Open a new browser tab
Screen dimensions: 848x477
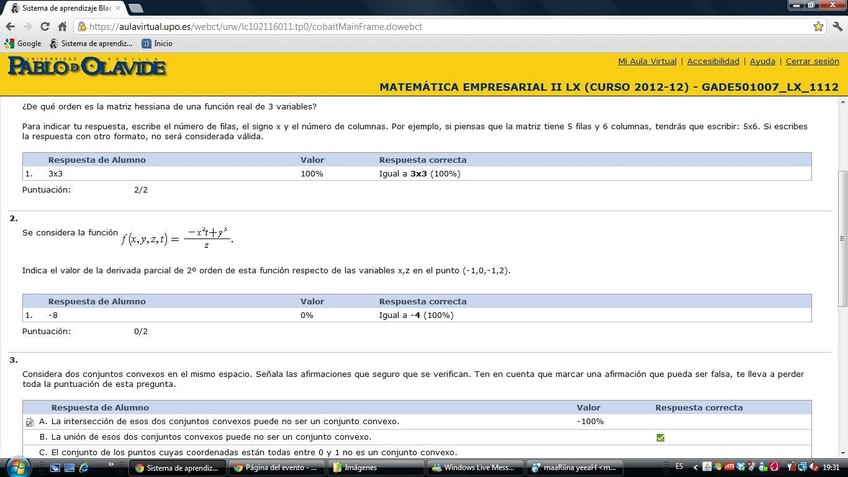[x=136, y=8]
